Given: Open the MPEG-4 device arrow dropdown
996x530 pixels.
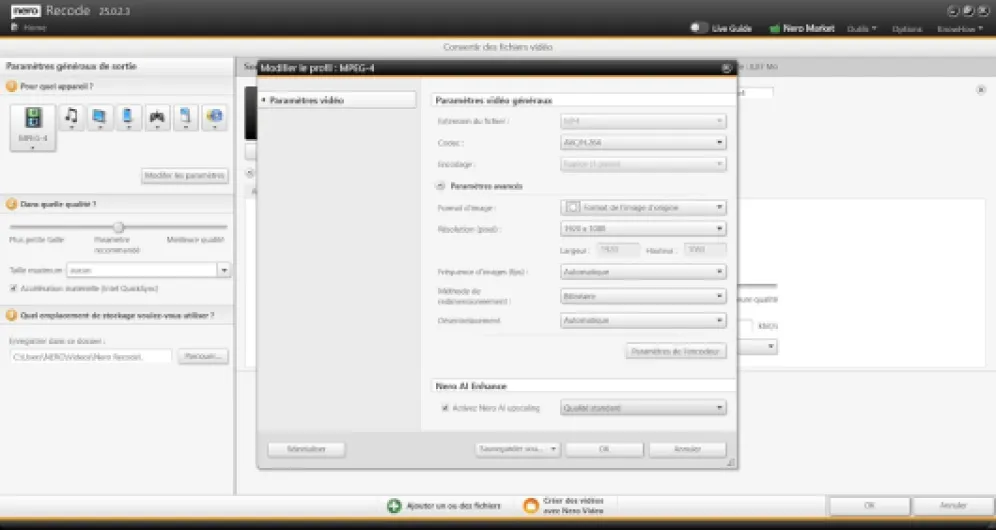Looking at the screenshot, I should click(x=33, y=146).
